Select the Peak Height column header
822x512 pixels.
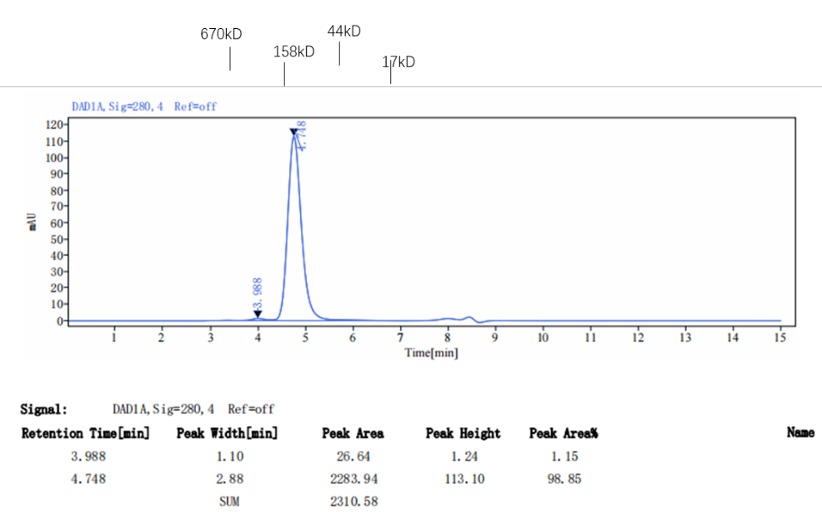(x=463, y=434)
